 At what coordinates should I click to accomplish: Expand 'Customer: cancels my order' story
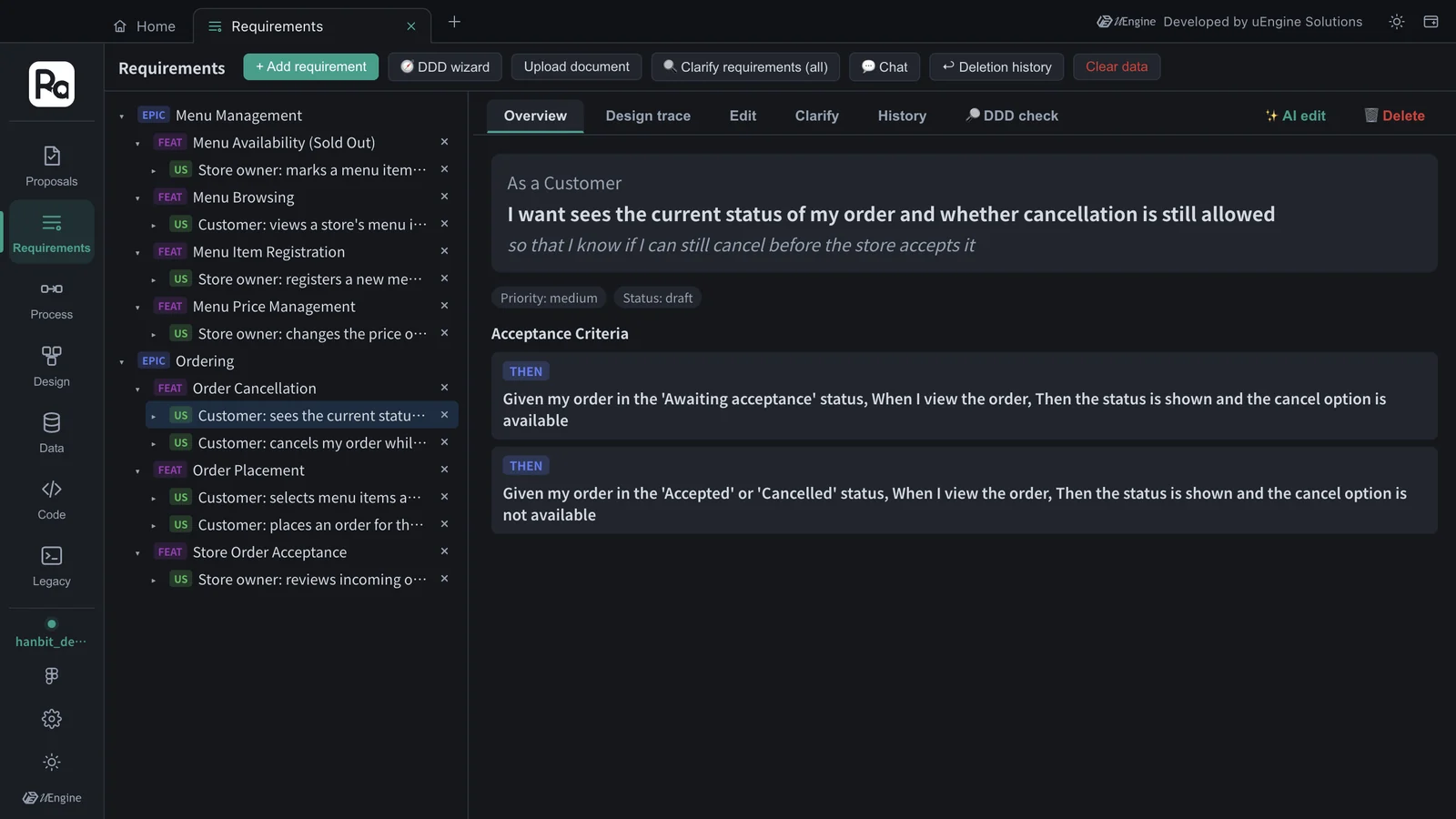[154, 444]
